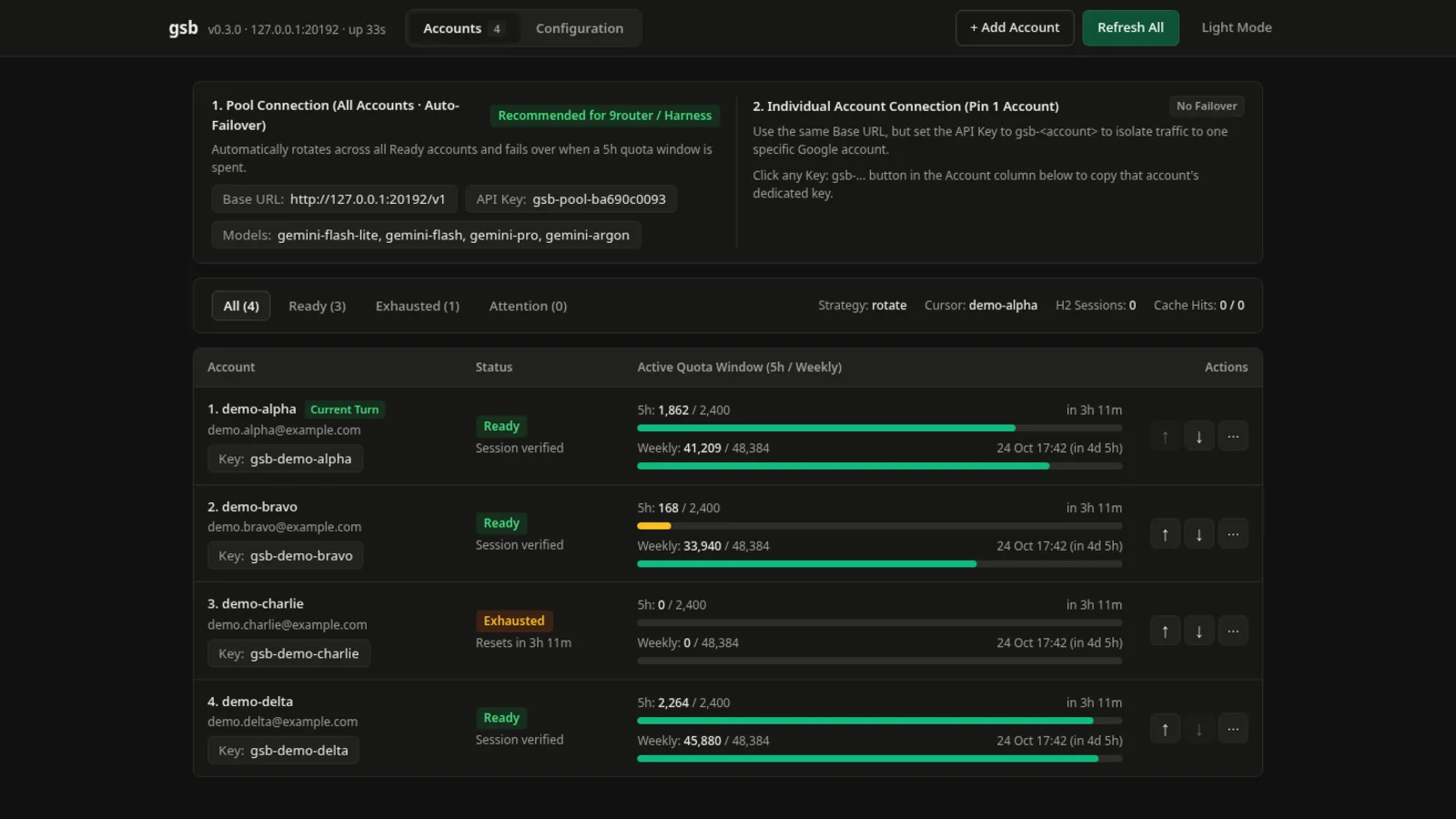This screenshot has height=819, width=1456.
Task: Click the Current Turn badge
Action: click(x=344, y=409)
